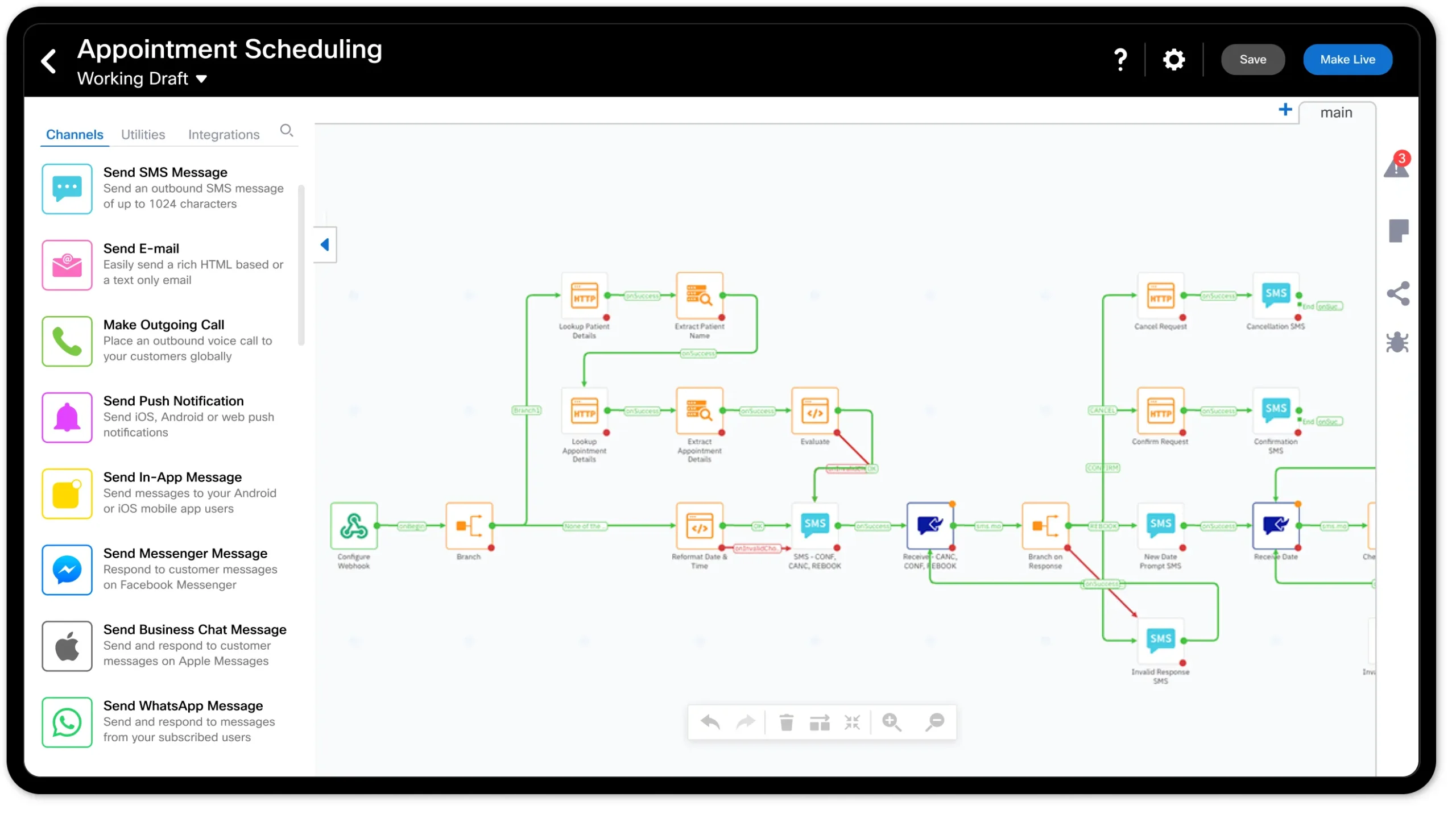
Task: Select the Configure Webhook node
Action: pyautogui.click(x=354, y=526)
